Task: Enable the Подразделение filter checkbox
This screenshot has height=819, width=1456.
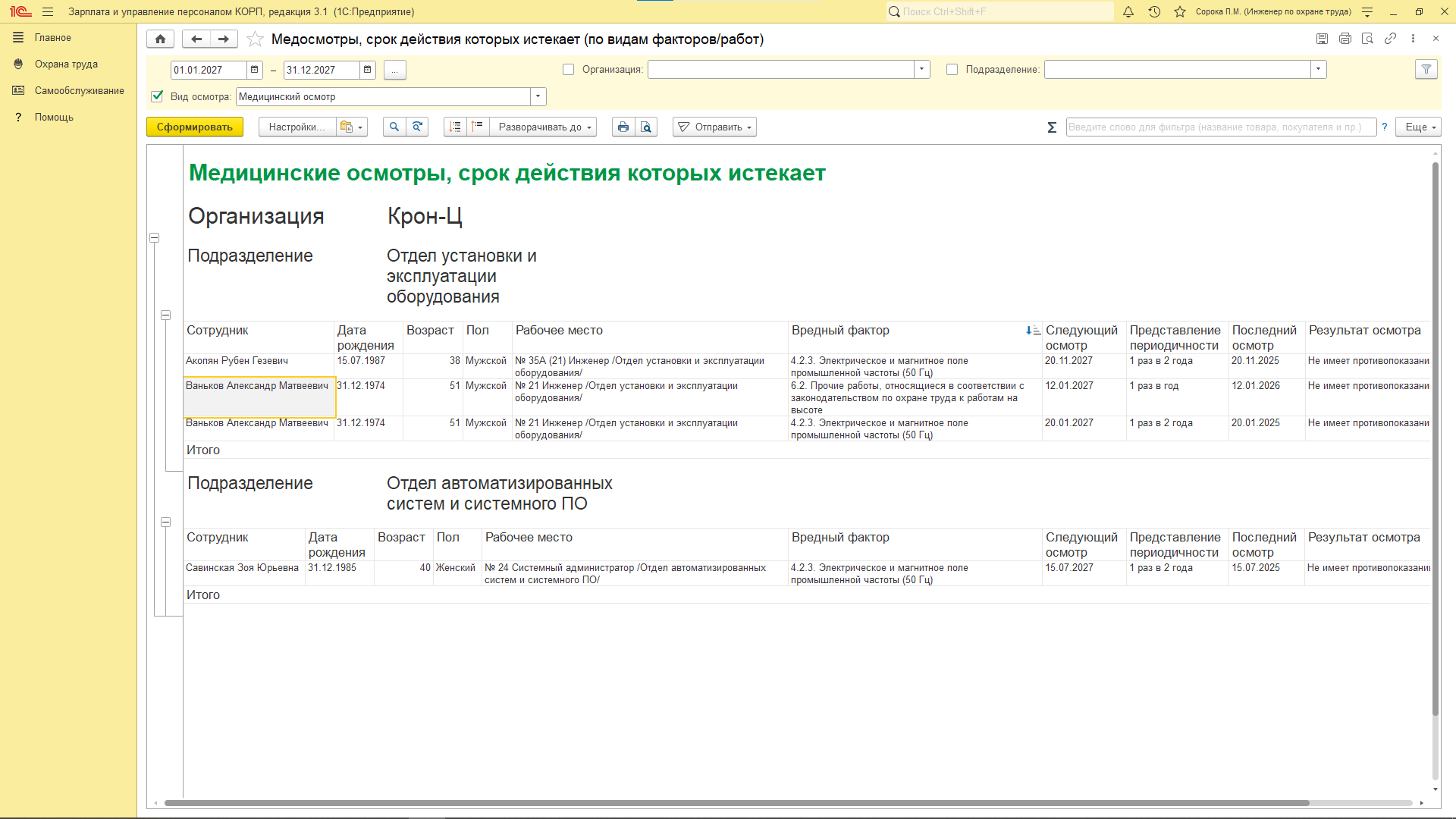Action: (x=952, y=70)
